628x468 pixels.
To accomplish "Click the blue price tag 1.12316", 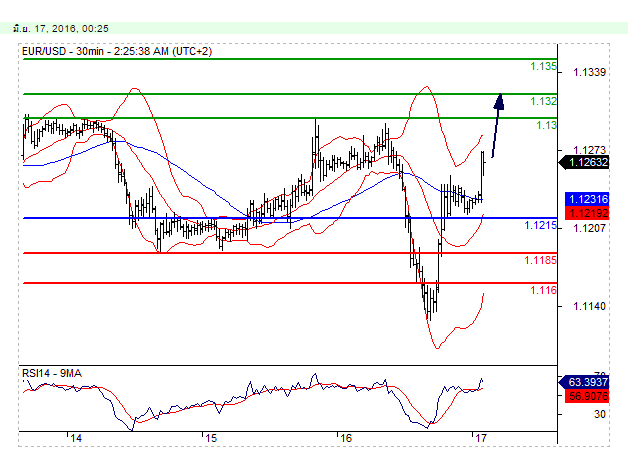I will pyautogui.click(x=587, y=199).
